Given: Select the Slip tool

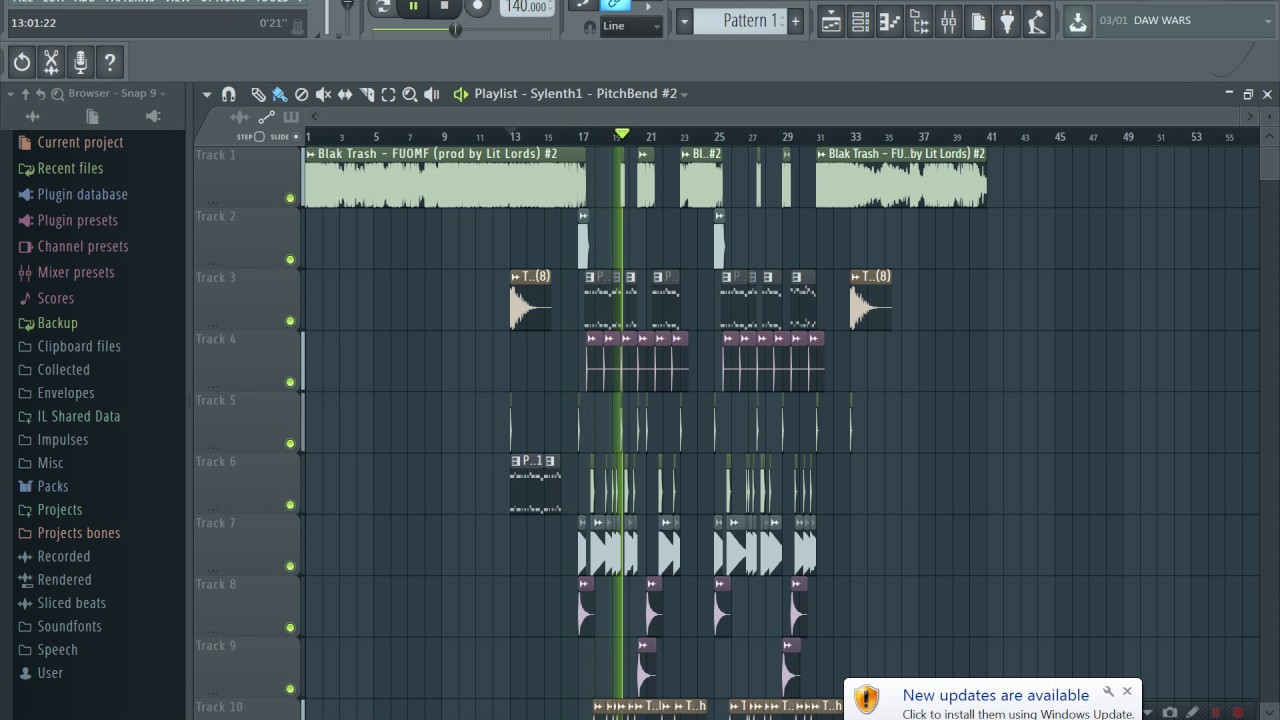Looking at the screenshot, I should point(345,94).
